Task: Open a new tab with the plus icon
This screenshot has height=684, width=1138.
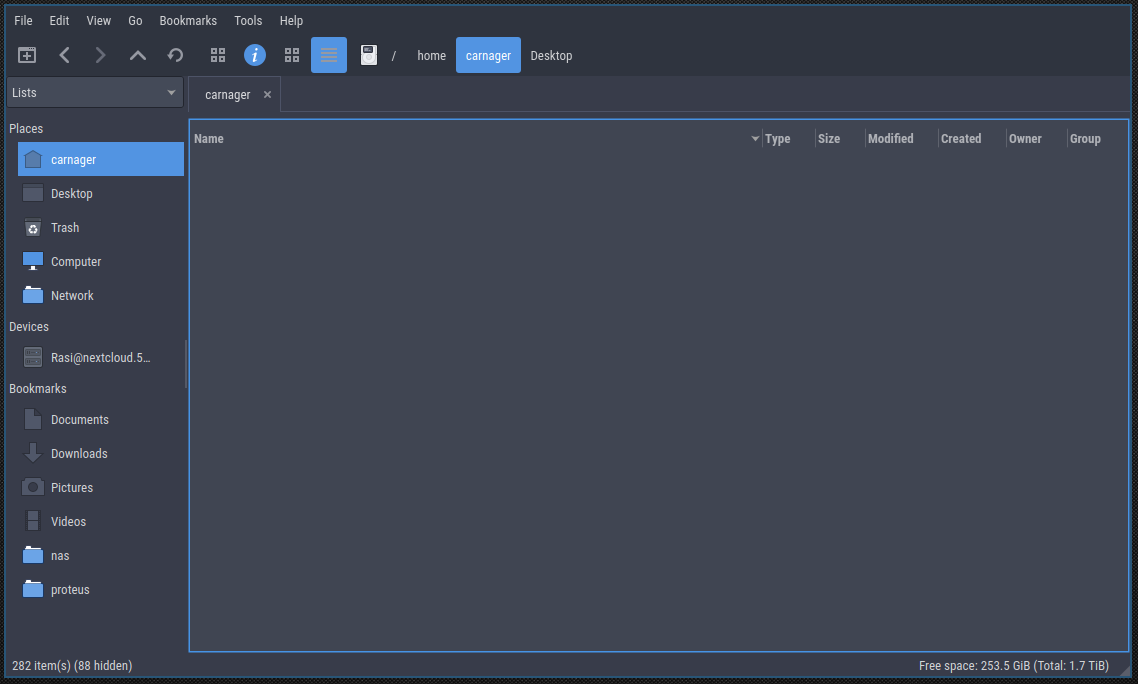Action: tap(27, 55)
